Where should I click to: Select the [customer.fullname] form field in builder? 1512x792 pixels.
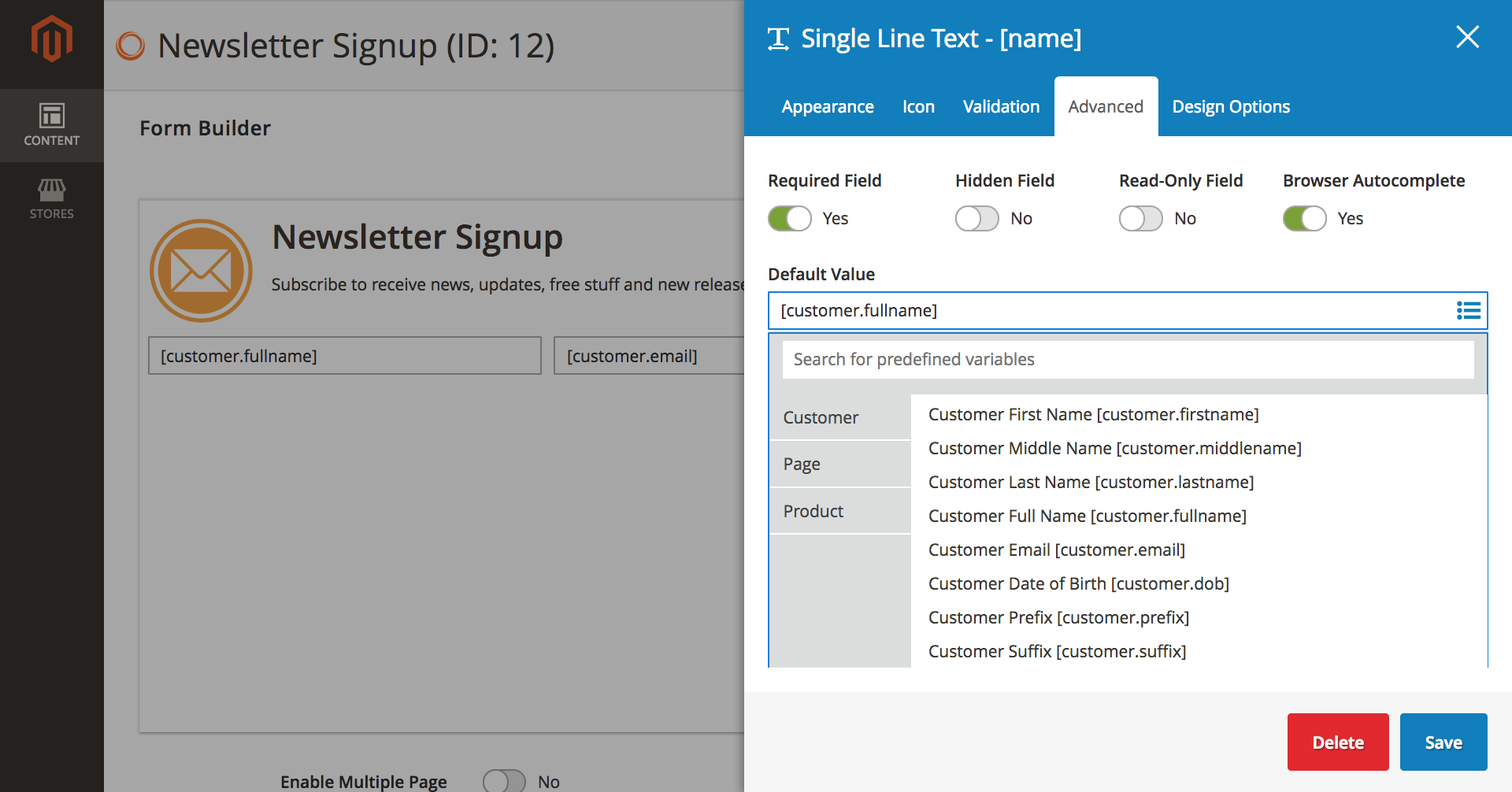345,356
